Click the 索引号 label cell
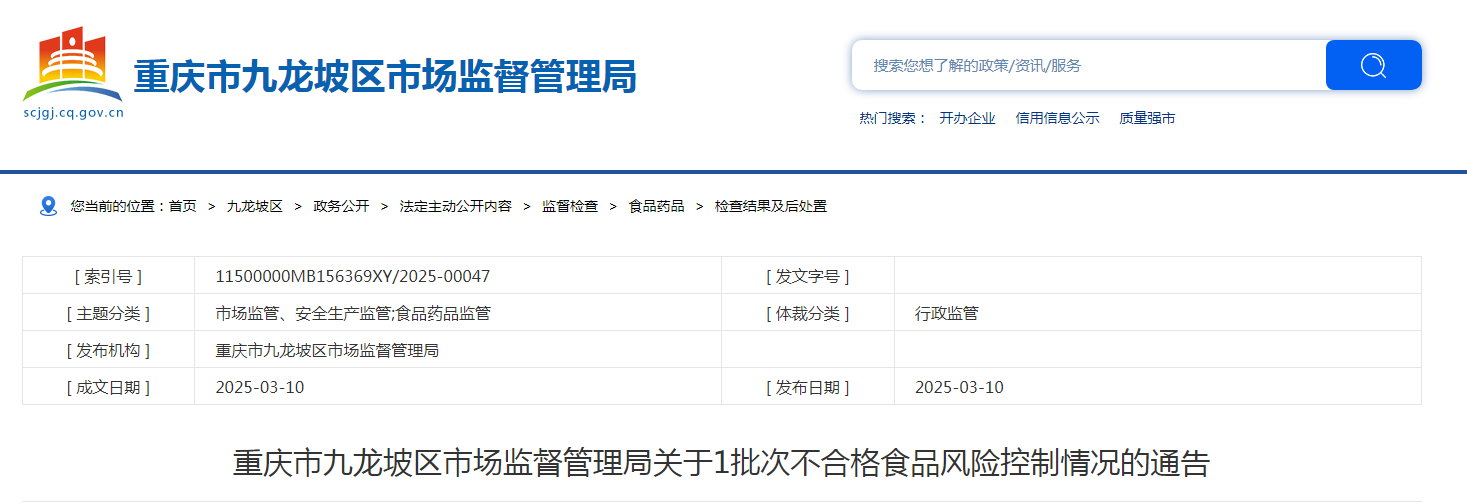 click(108, 276)
